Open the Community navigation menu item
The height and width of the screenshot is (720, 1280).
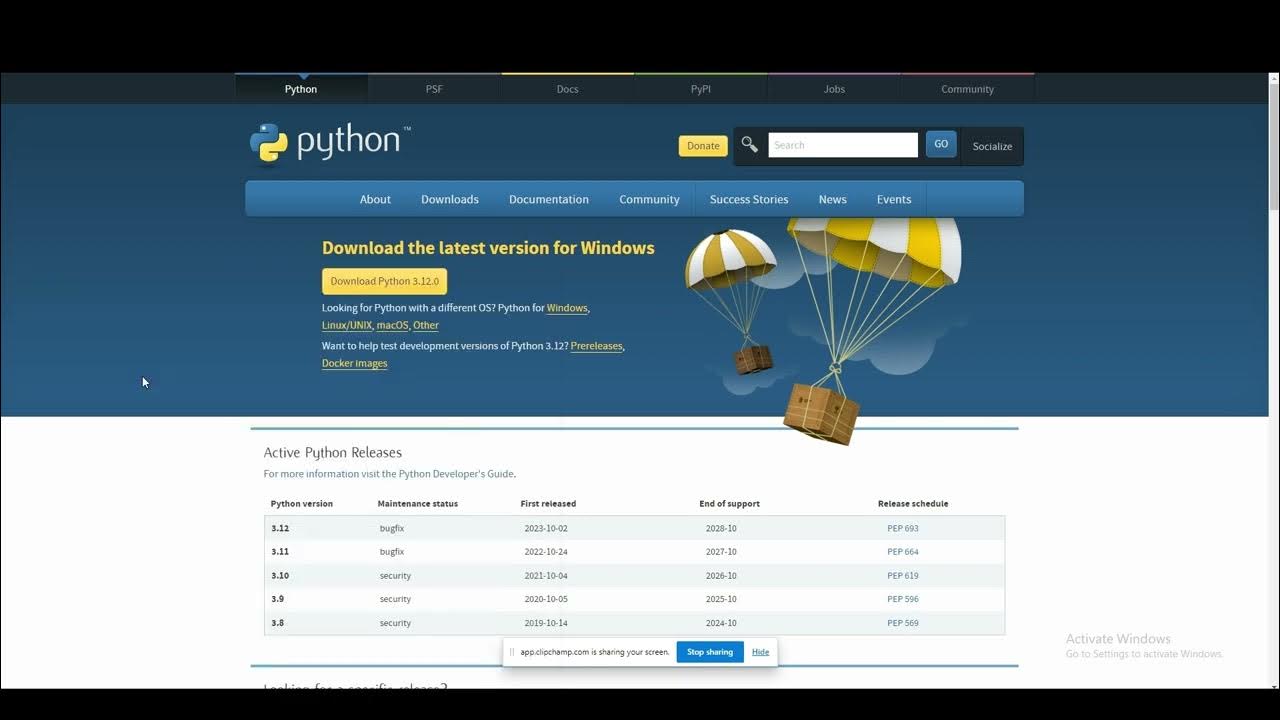click(649, 199)
